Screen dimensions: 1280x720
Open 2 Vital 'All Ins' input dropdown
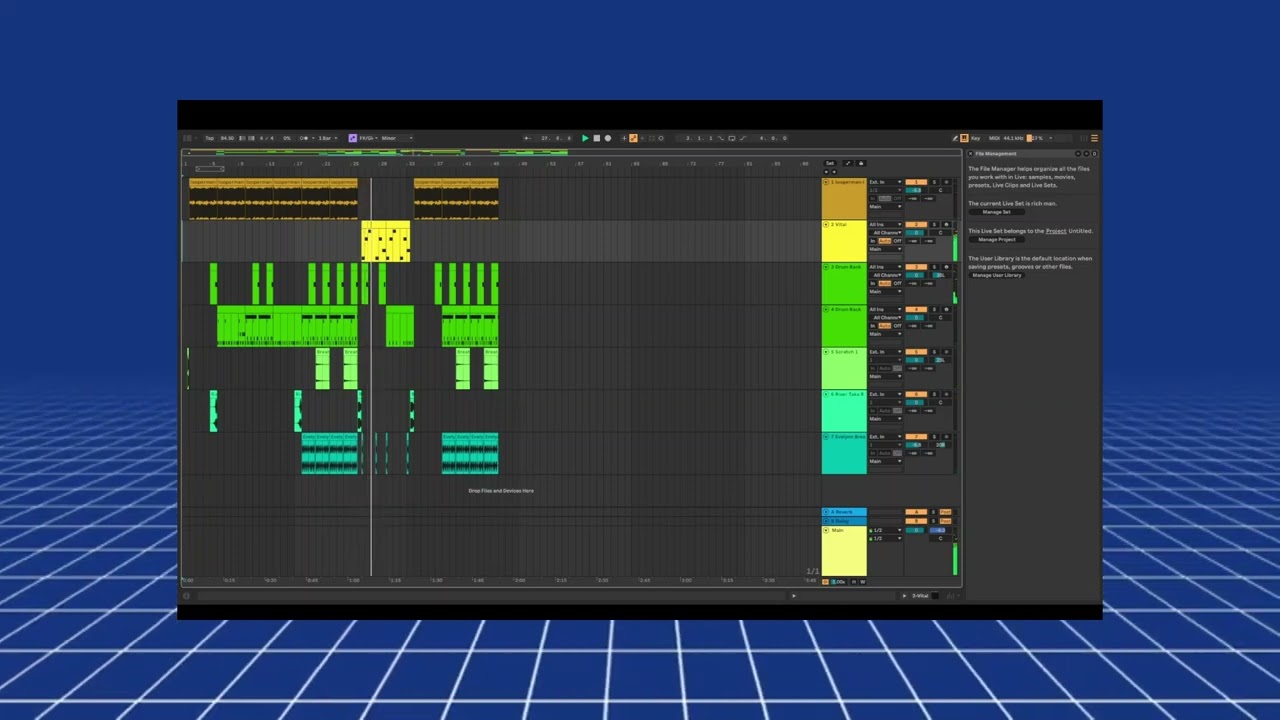click(x=885, y=224)
